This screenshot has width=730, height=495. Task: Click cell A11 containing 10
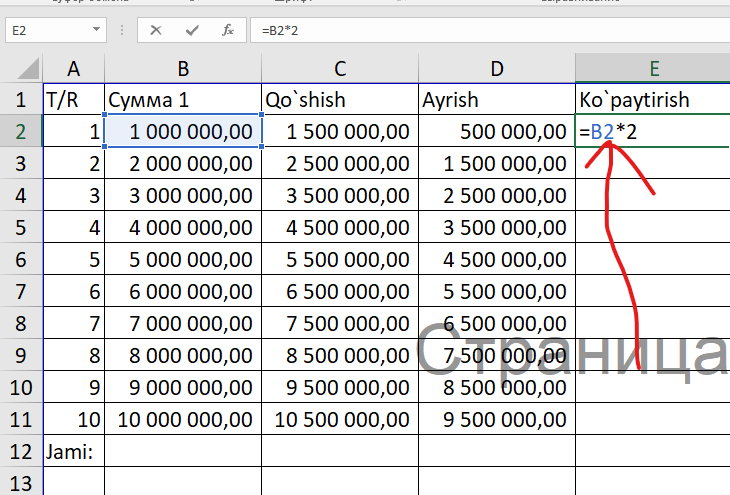pyautogui.click(x=74, y=419)
